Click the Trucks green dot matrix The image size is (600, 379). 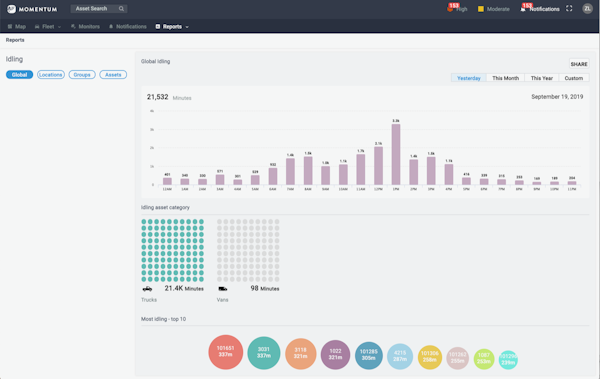pyautogui.click(x=173, y=250)
